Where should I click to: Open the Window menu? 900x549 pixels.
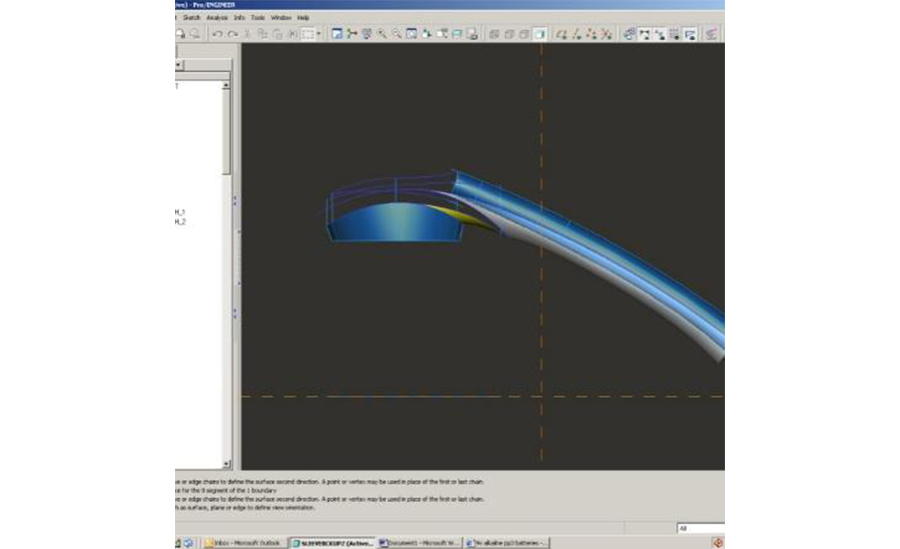pyautogui.click(x=281, y=18)
